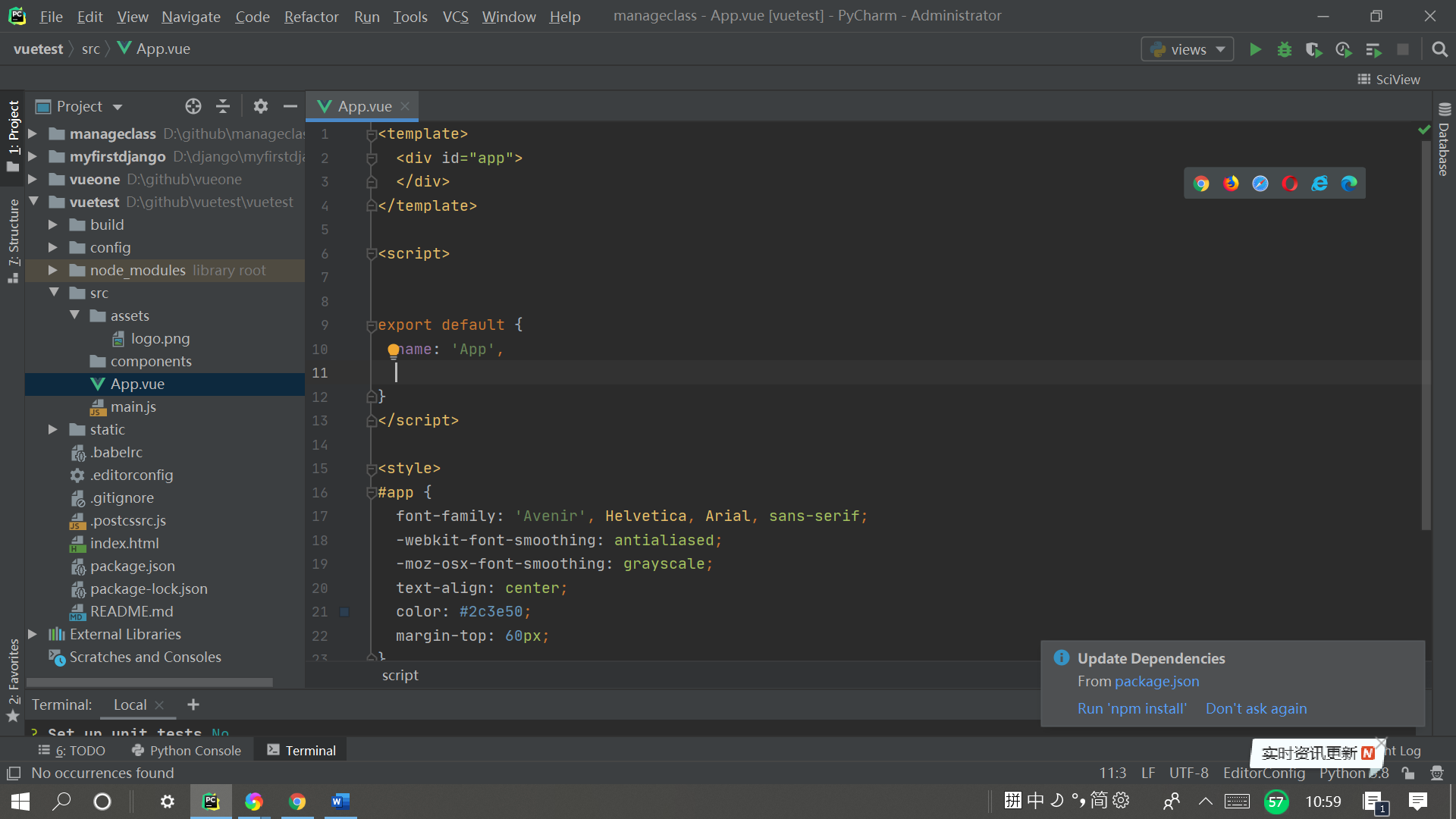Open in Chrome browser icon

click(1200, 184)
